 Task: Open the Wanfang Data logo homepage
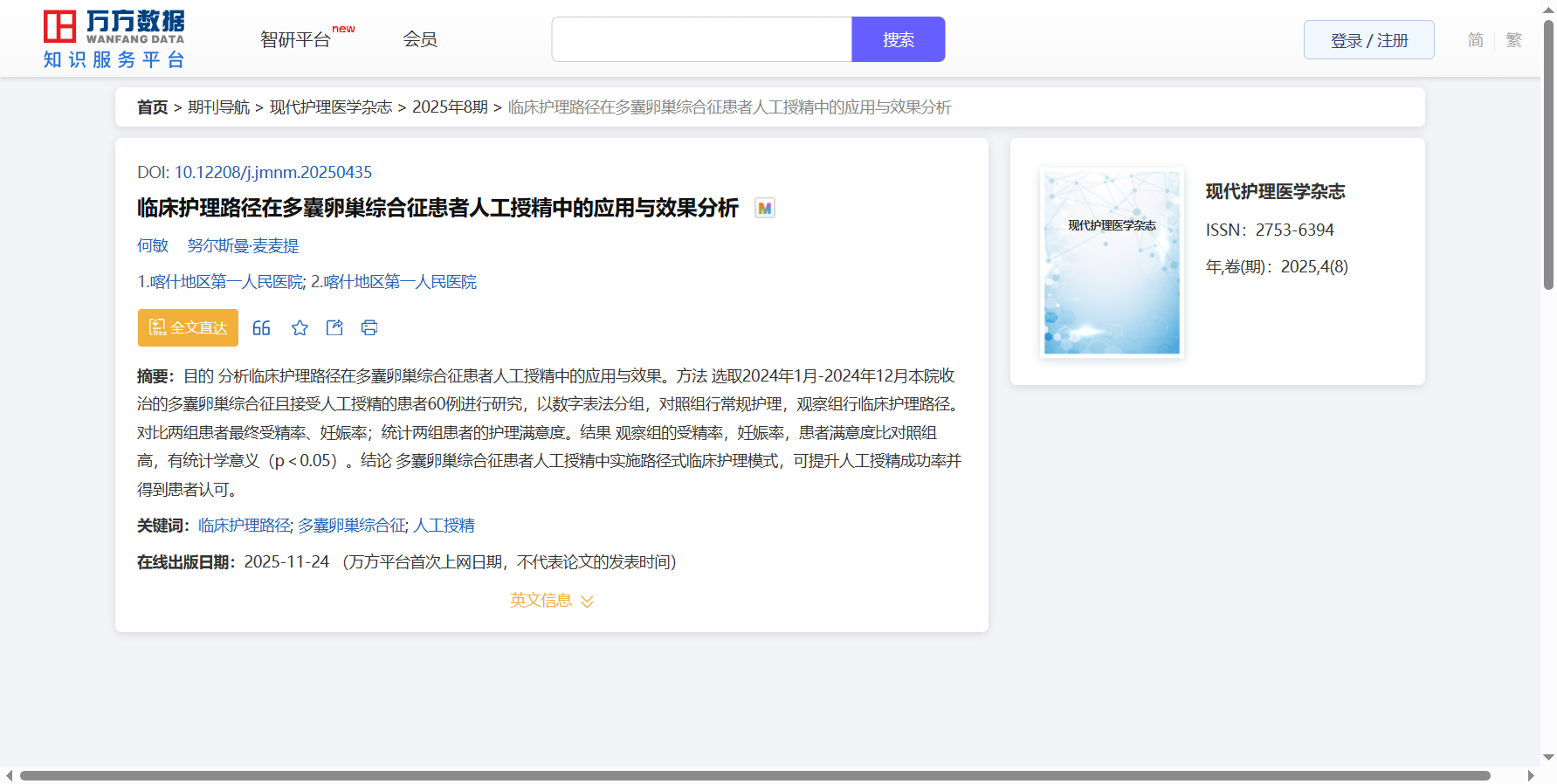pyautogui.click(x=114, y=39)
